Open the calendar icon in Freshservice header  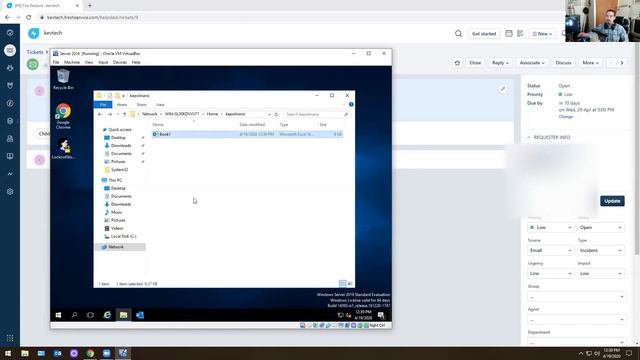[x=509, y=33]
